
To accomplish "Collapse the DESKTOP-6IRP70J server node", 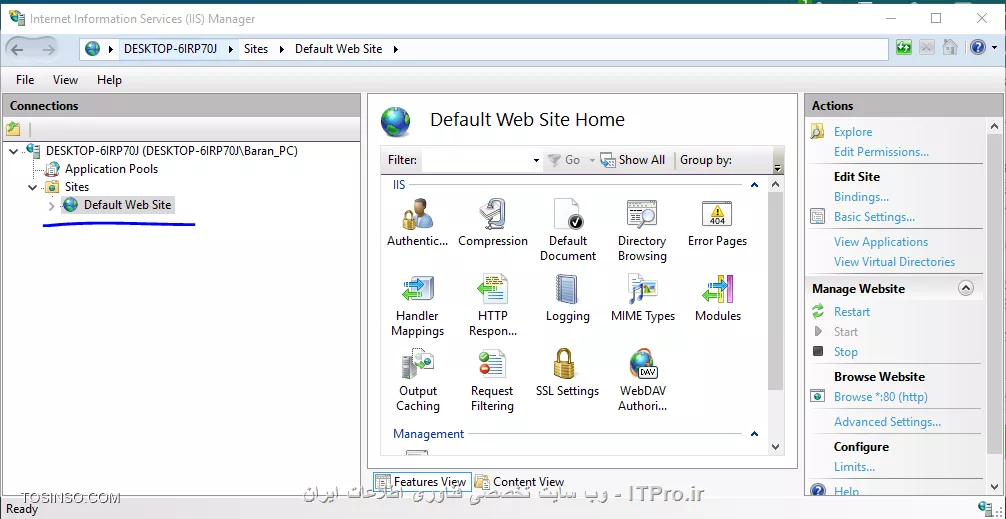I will [13, 151].
